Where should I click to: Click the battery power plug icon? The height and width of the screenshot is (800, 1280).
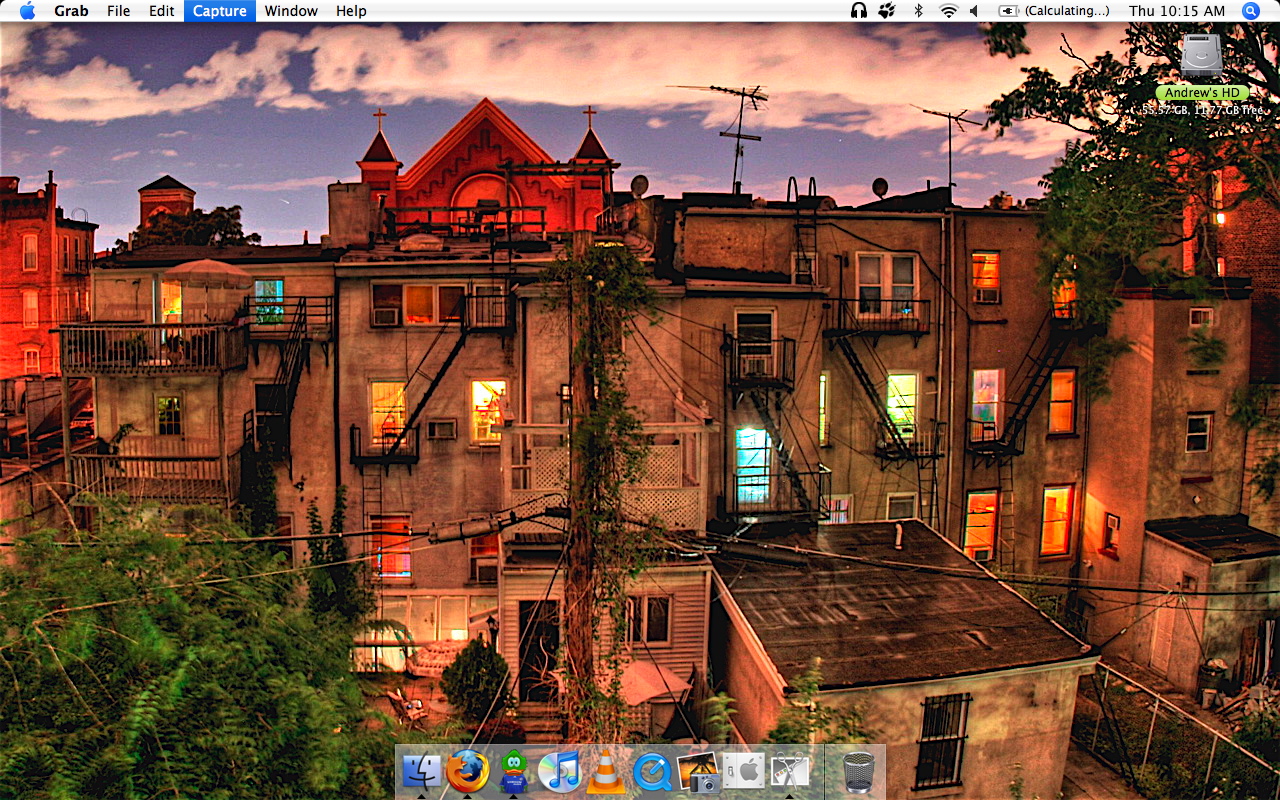point(1008,11)
